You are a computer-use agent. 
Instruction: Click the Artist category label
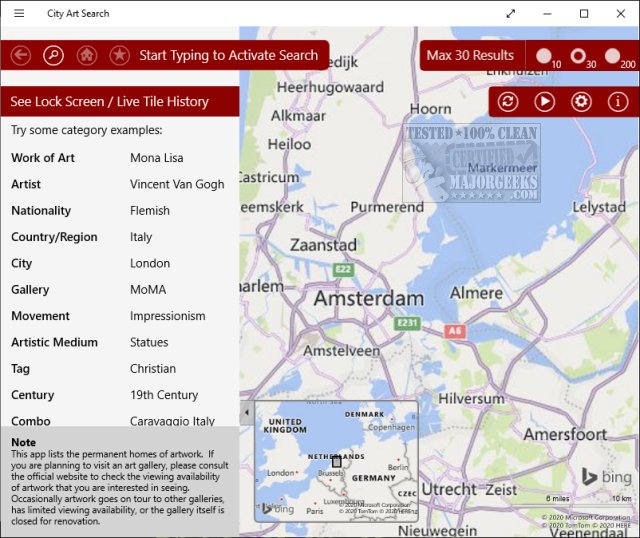(x=26, y=185)
